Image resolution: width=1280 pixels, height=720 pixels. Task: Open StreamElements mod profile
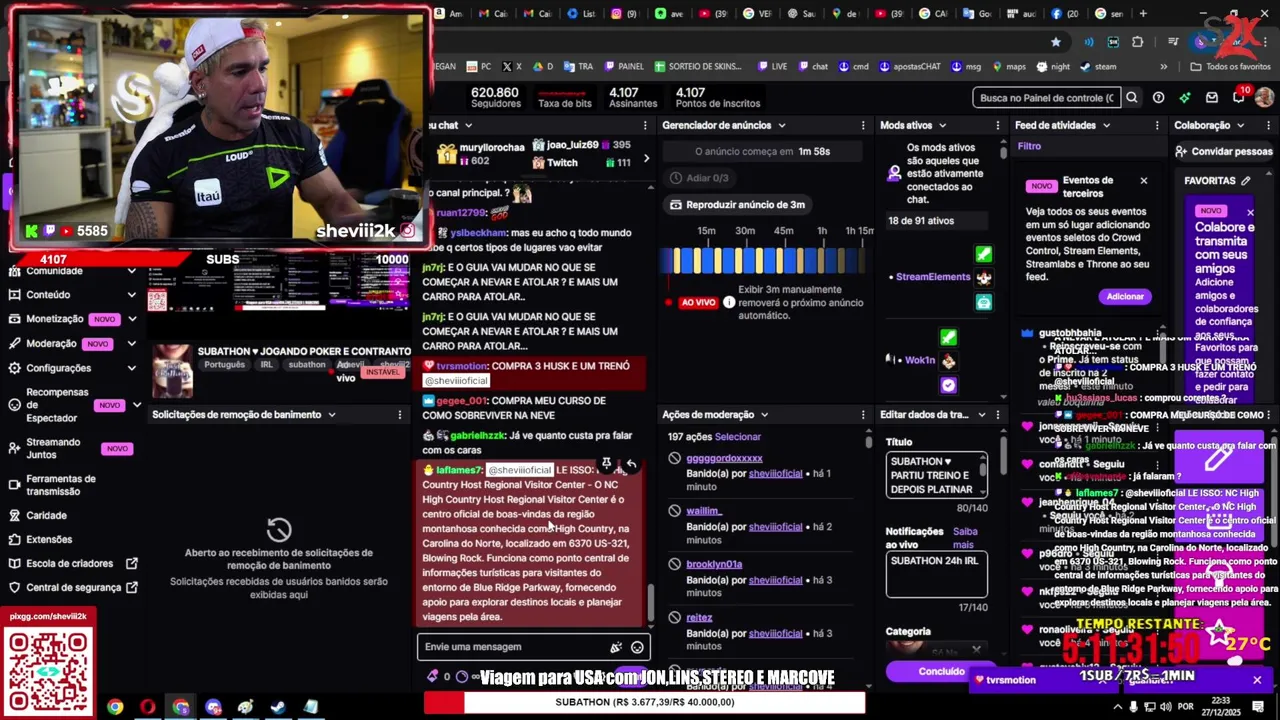[x=933, y=277]
